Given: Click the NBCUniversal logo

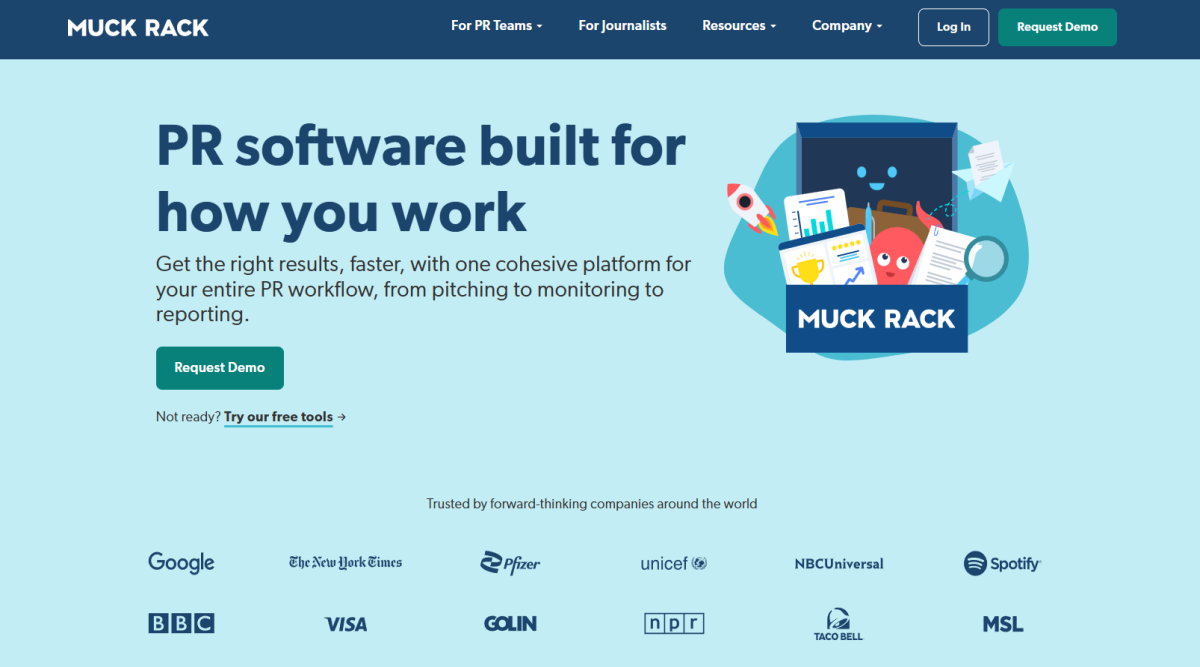Looking at the screenshot, I should pos(839,563).
